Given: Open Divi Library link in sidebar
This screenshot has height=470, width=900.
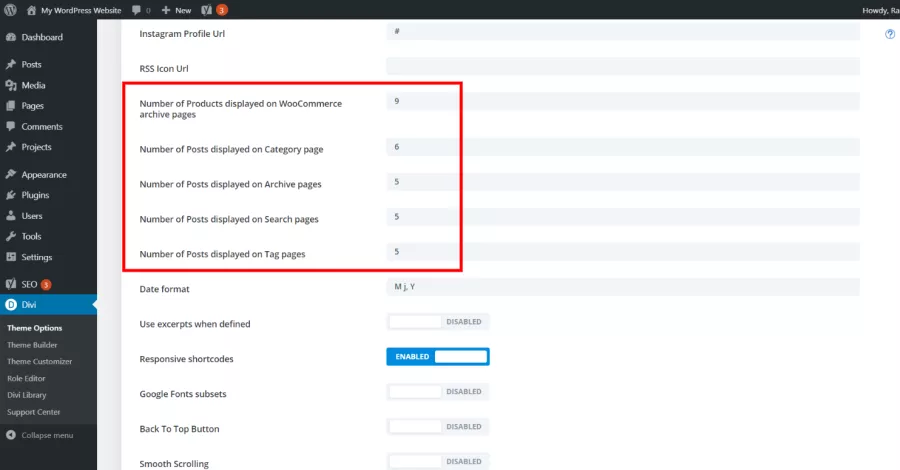Looking at the screenshot, I should coord(26,395).
